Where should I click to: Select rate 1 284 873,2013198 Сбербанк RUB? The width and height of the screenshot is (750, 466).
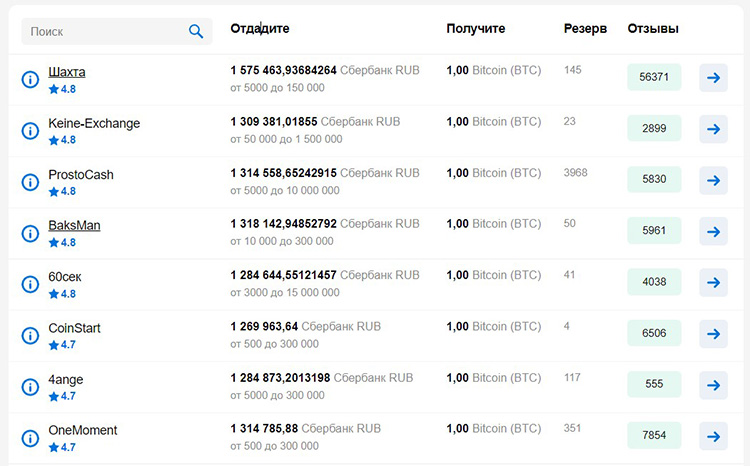321,378
